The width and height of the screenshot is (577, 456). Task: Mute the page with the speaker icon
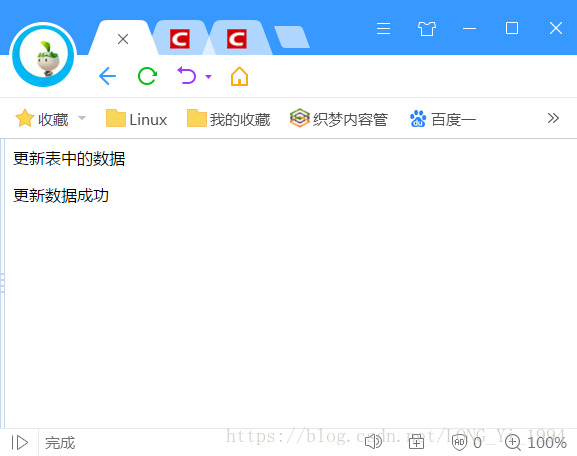point(373,441)
